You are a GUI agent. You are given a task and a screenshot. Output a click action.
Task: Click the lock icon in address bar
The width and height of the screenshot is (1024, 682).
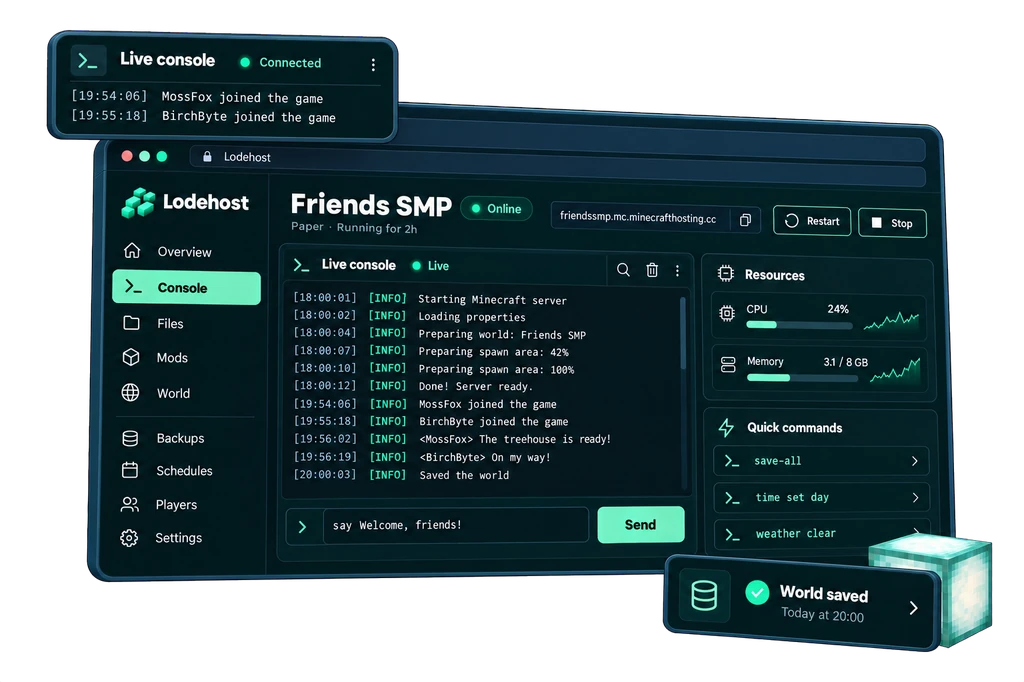coord(207,157)
